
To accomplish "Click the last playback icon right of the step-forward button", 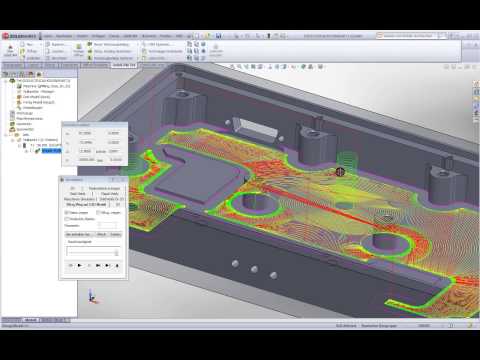I will pyautogui.click(x=117, y=265).
